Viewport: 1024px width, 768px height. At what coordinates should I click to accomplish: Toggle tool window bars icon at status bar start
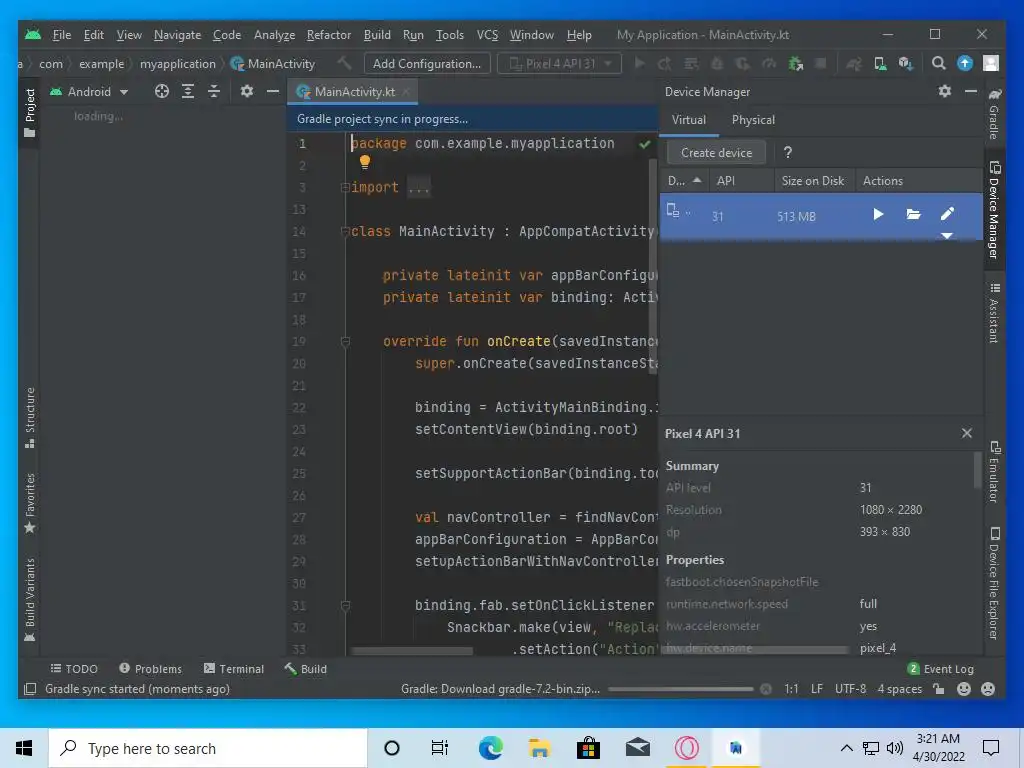[30, 689]
